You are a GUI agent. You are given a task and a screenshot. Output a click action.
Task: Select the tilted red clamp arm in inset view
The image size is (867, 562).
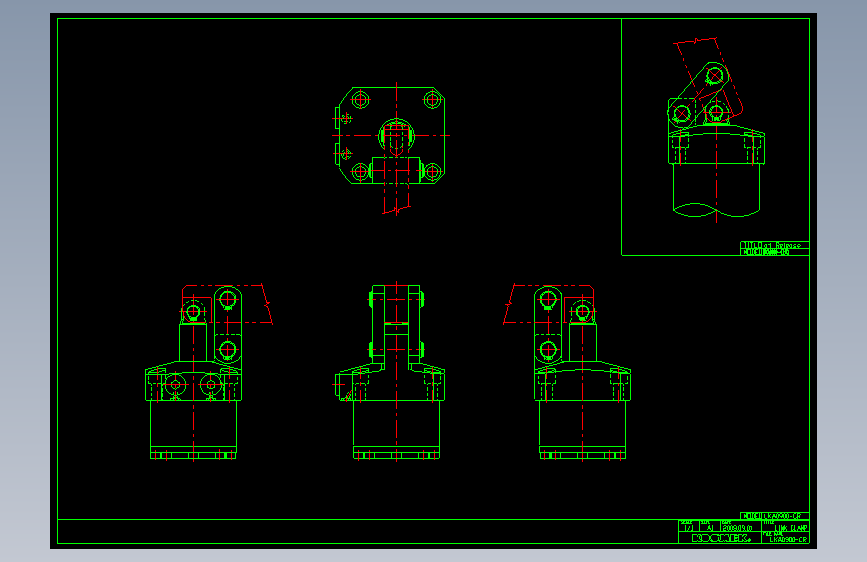(x=708, y=77)
